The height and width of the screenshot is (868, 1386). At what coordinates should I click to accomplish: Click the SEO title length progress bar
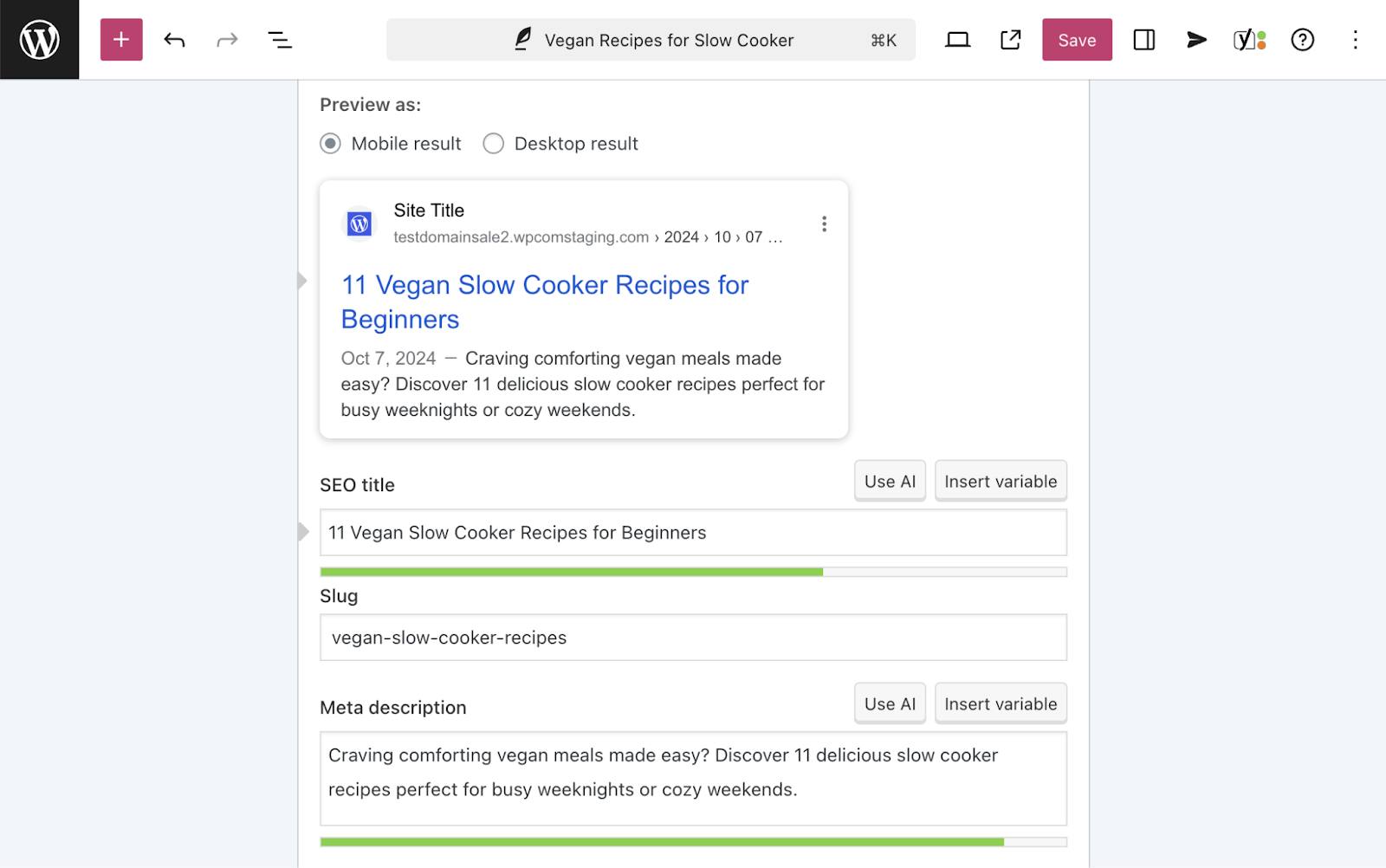693,572
